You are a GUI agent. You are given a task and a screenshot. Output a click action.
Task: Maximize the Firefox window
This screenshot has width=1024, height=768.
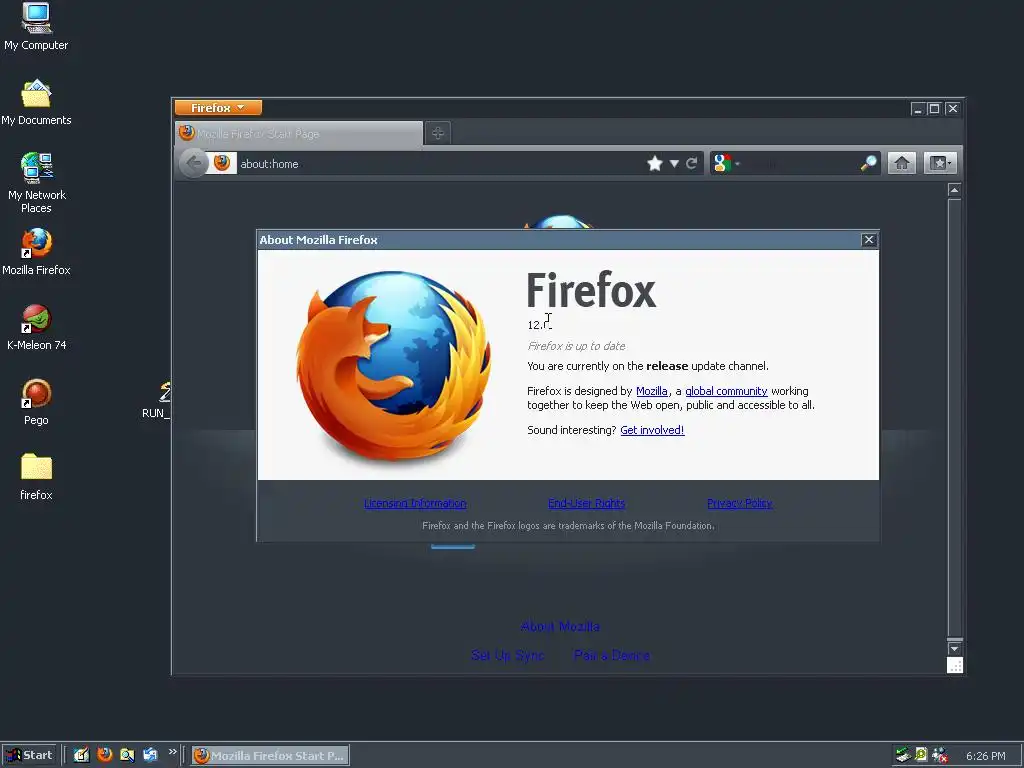click(935, 108)
